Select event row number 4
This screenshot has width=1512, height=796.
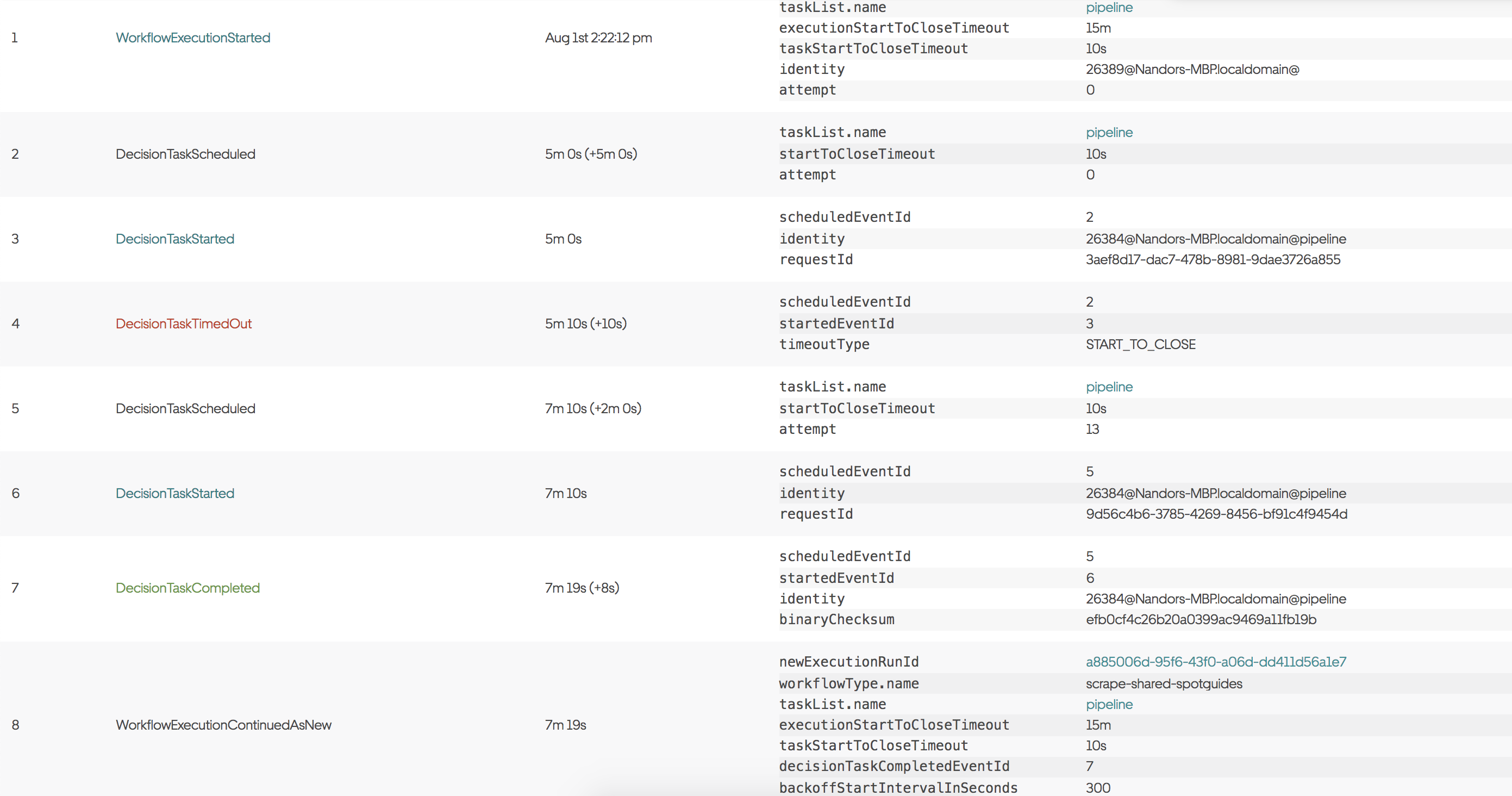click(x=15, y=324)
